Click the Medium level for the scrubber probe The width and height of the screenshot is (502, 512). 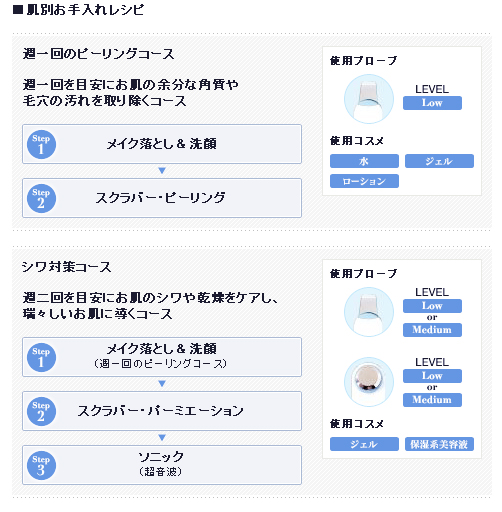click(x=432, y=330)
